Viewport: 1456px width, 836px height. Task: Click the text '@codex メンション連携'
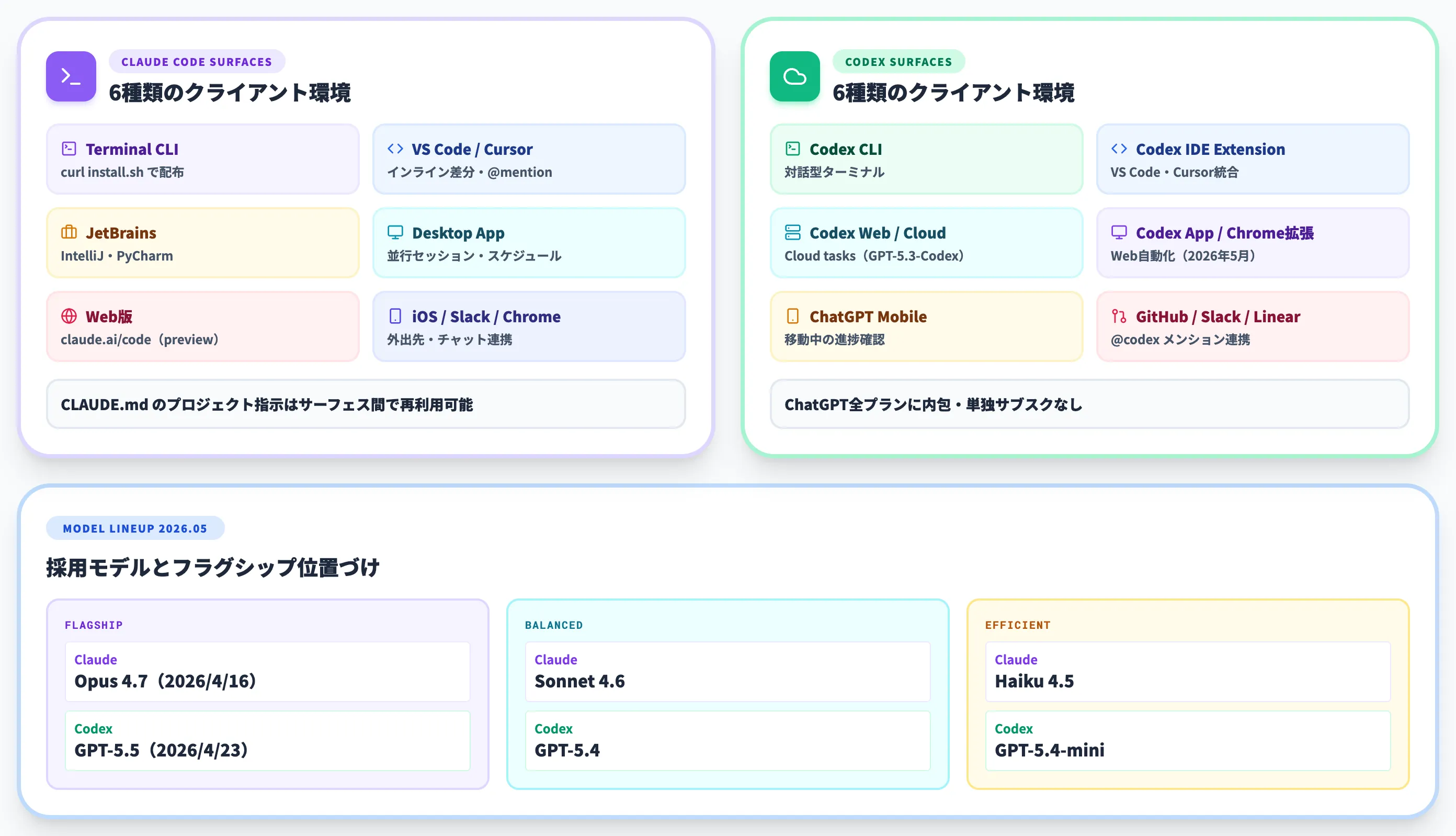click(1180, 340)
